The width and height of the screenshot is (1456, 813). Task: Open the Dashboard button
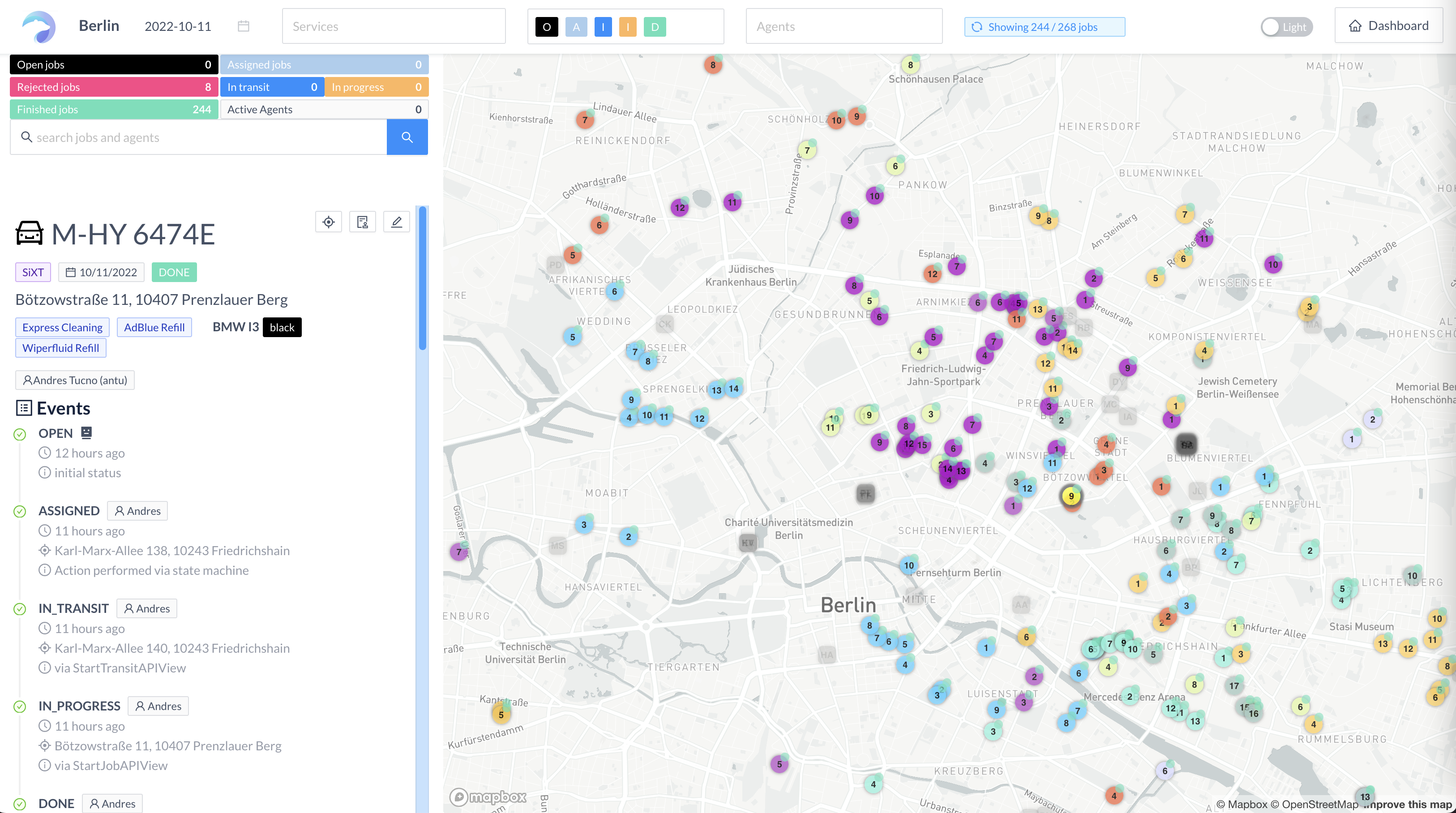click(1388, 26)
